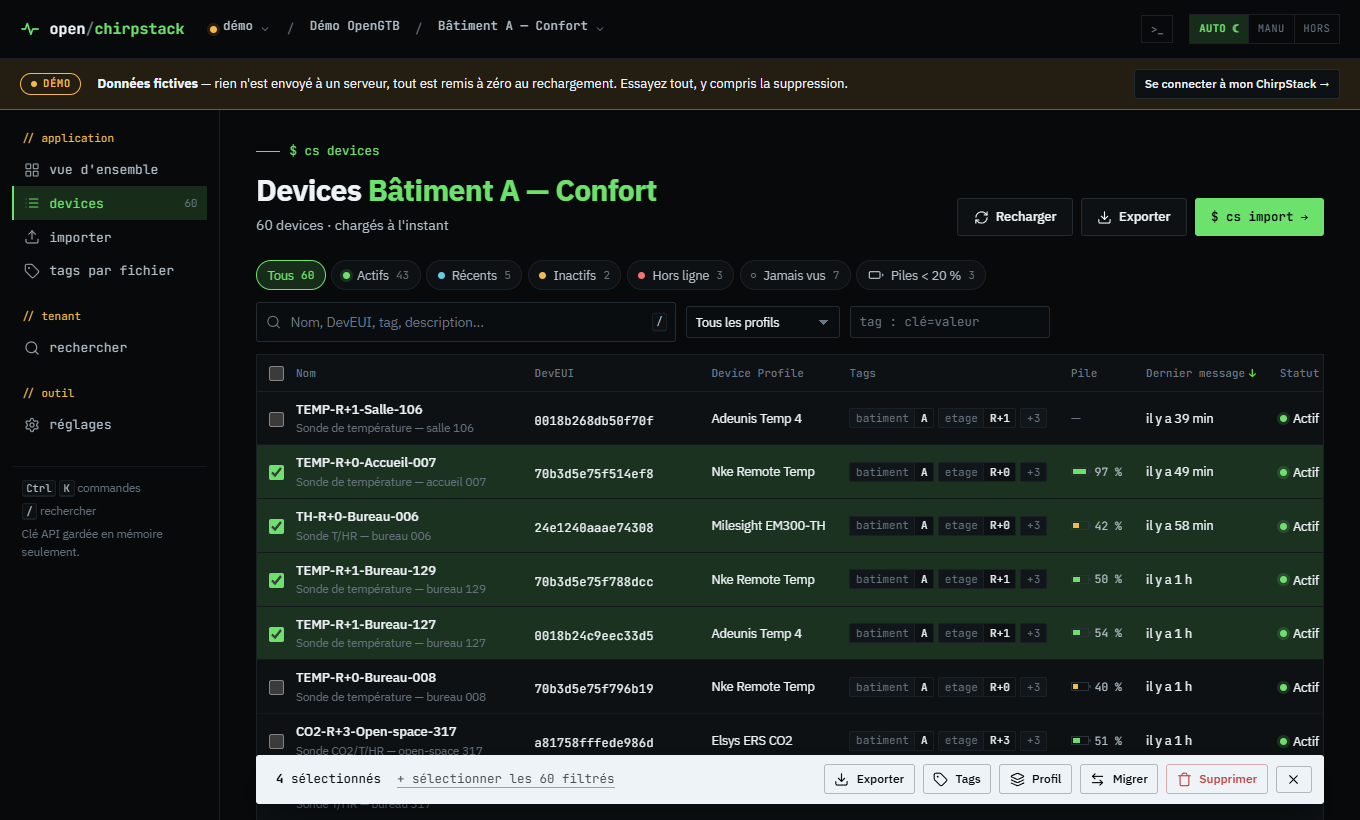Check the TEMP-R+0-Bureau-008 row checkbox

pyautogui.click(x=276, y=687)
